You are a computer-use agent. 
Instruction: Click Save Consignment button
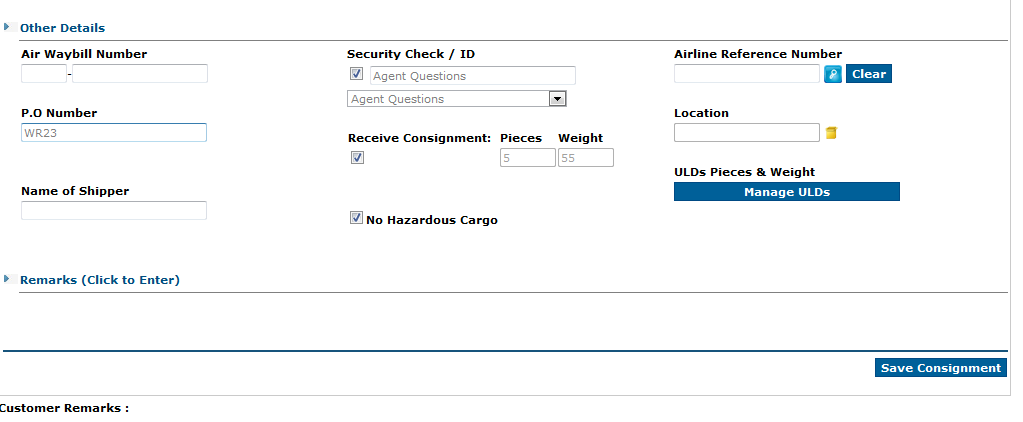(940, 368)
